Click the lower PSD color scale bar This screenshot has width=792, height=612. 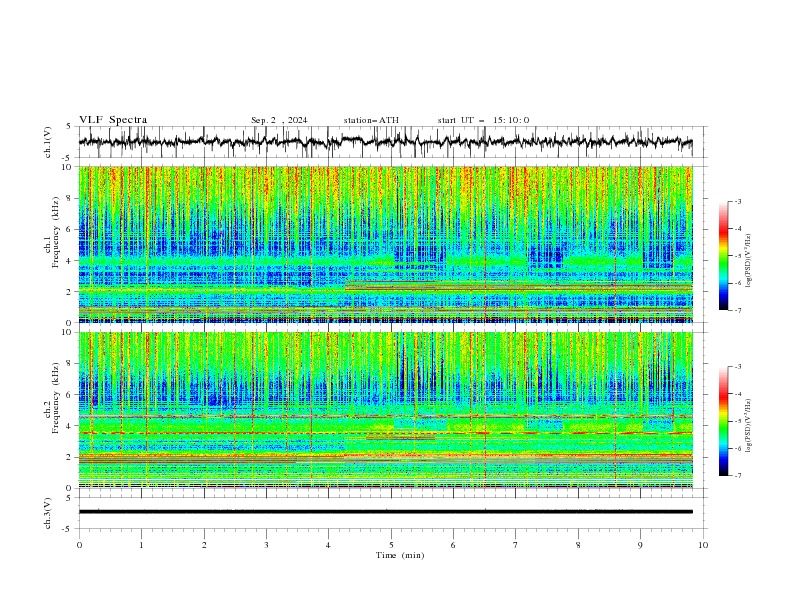tap(723, 421)
